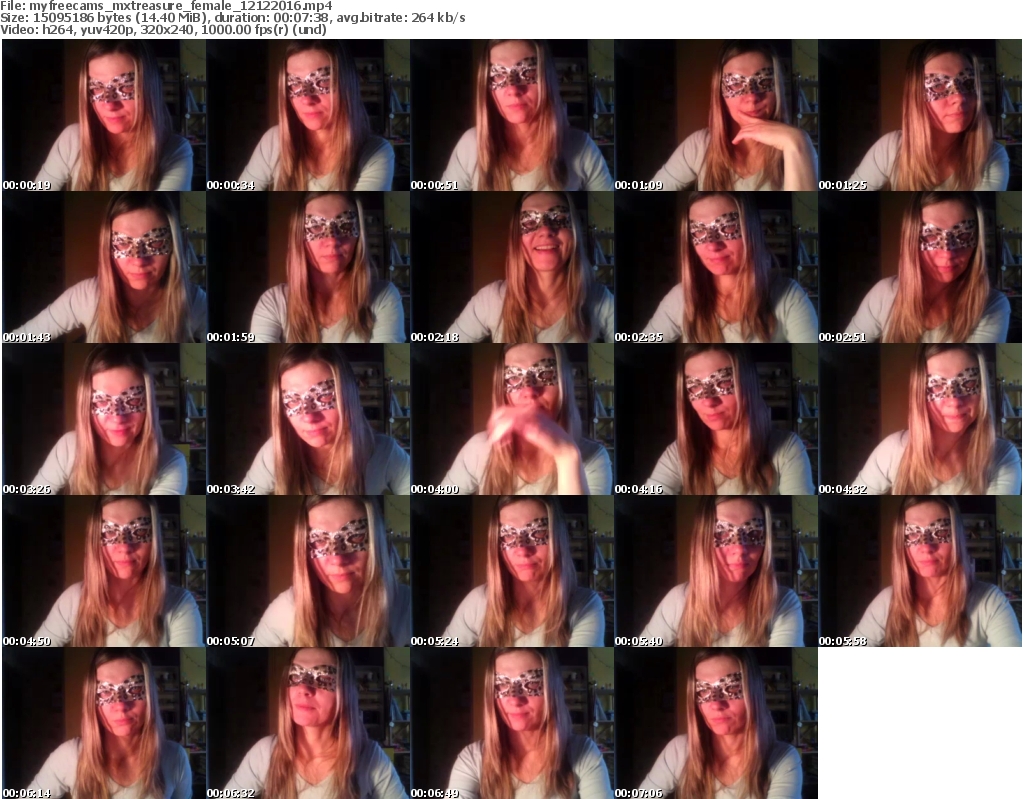Select the thumbnail stamped 00:03:42
Screen dimensions: 1024x799
[x=308, y=419]
